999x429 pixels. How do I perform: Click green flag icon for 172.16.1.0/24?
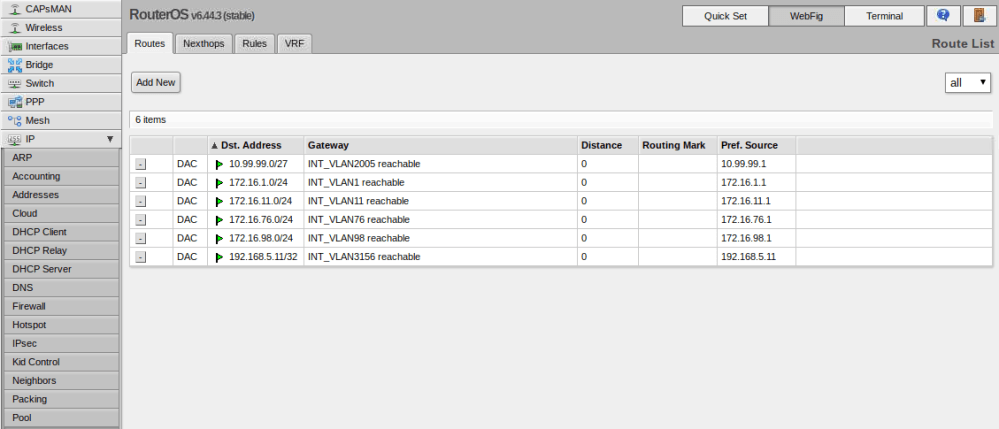pos(219,182)
